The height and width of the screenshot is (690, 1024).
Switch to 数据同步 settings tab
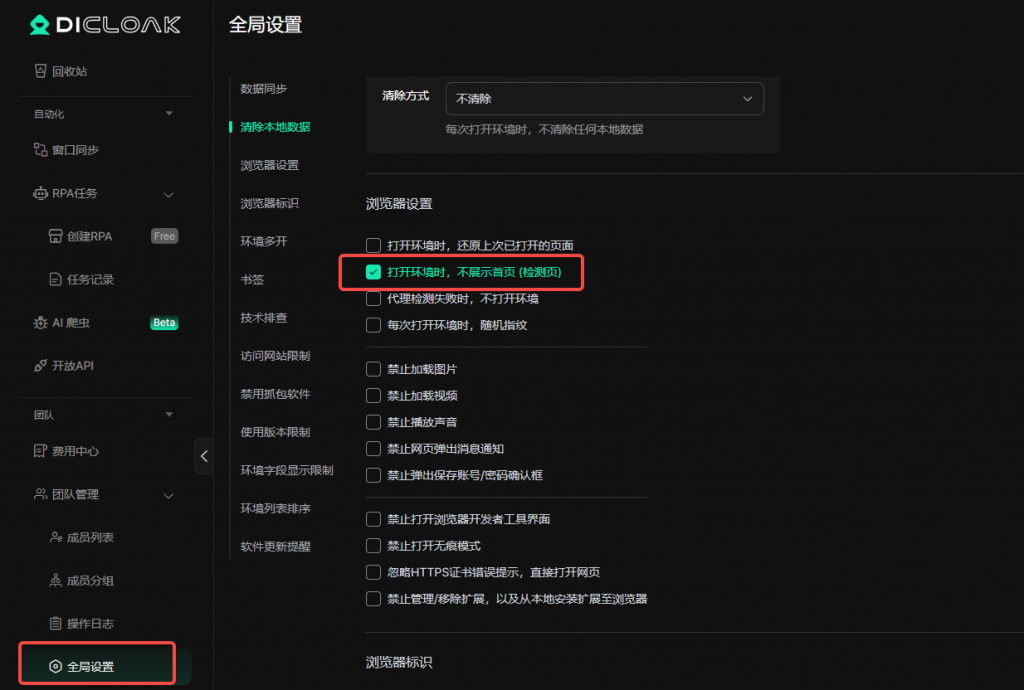coord(264,89)
